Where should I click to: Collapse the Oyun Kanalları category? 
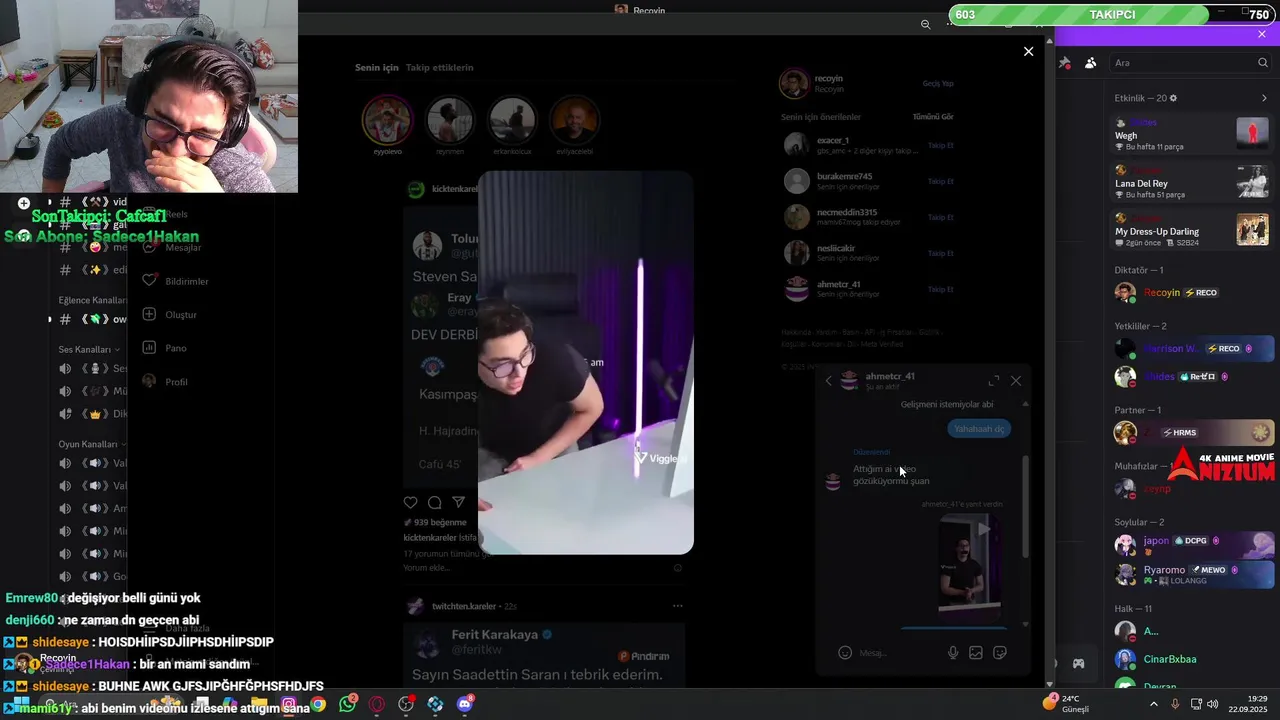[x=92, y=444]
